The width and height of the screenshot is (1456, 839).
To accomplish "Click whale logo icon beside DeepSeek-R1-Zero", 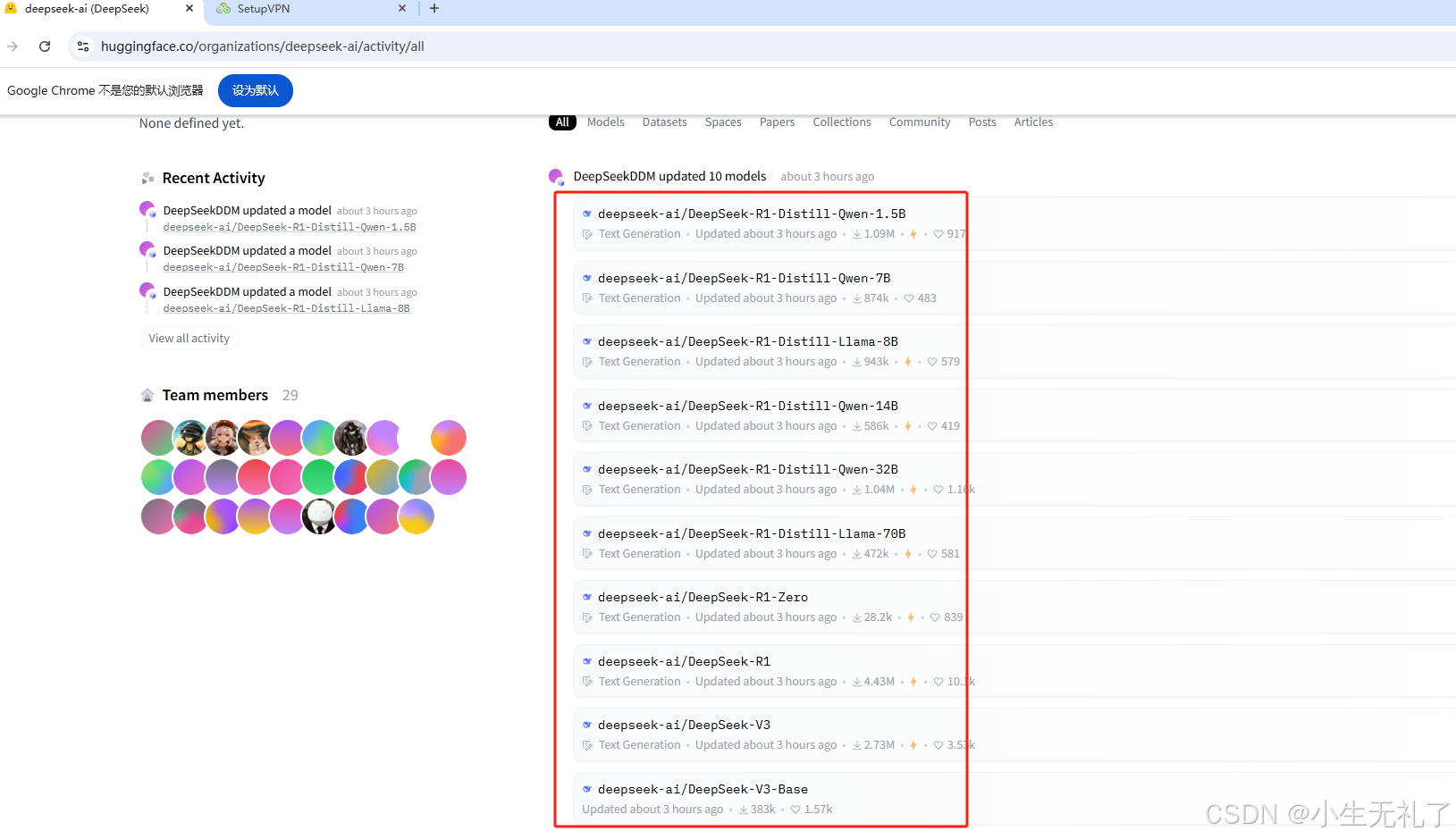I will (x=587, y=597).
